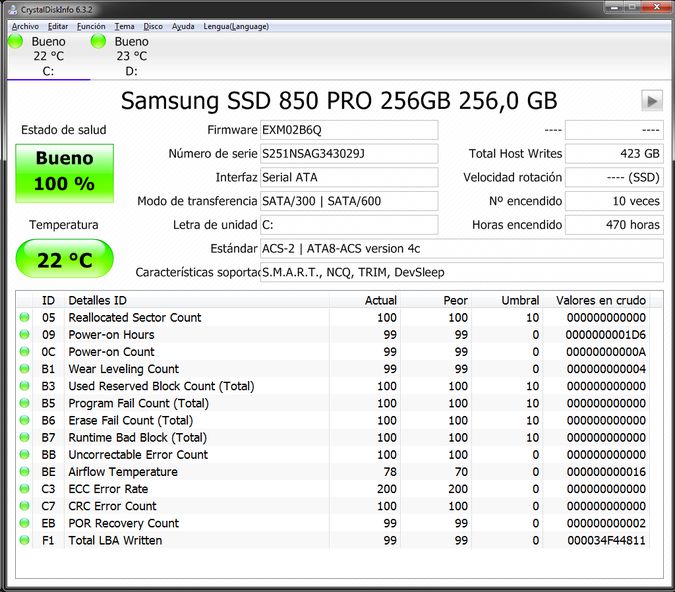Select the Total LBA Written text
Viewport: 675px width, 592px height.
tap(115, 540)
